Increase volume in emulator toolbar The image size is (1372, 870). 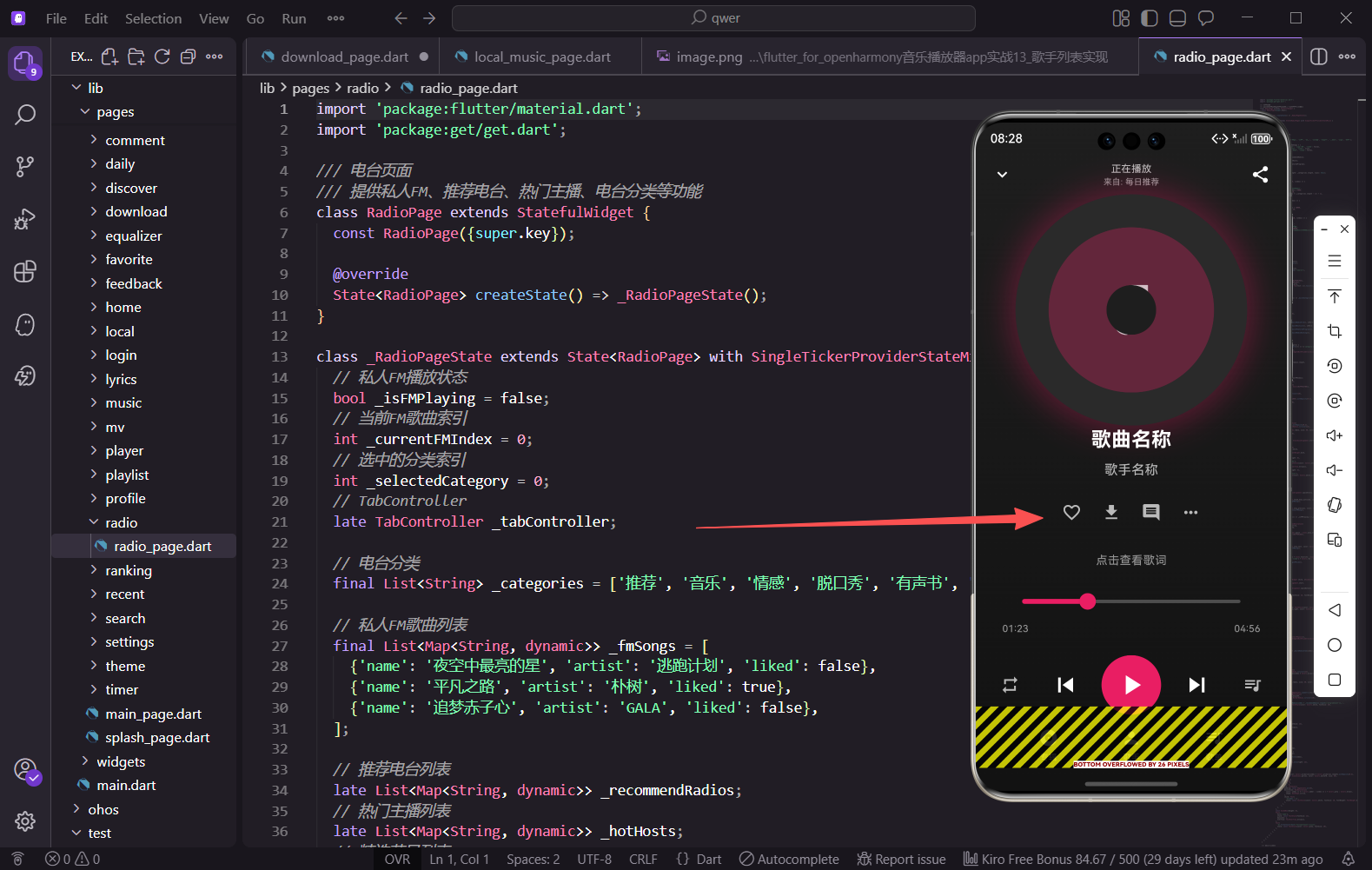tap(1335, 435)
